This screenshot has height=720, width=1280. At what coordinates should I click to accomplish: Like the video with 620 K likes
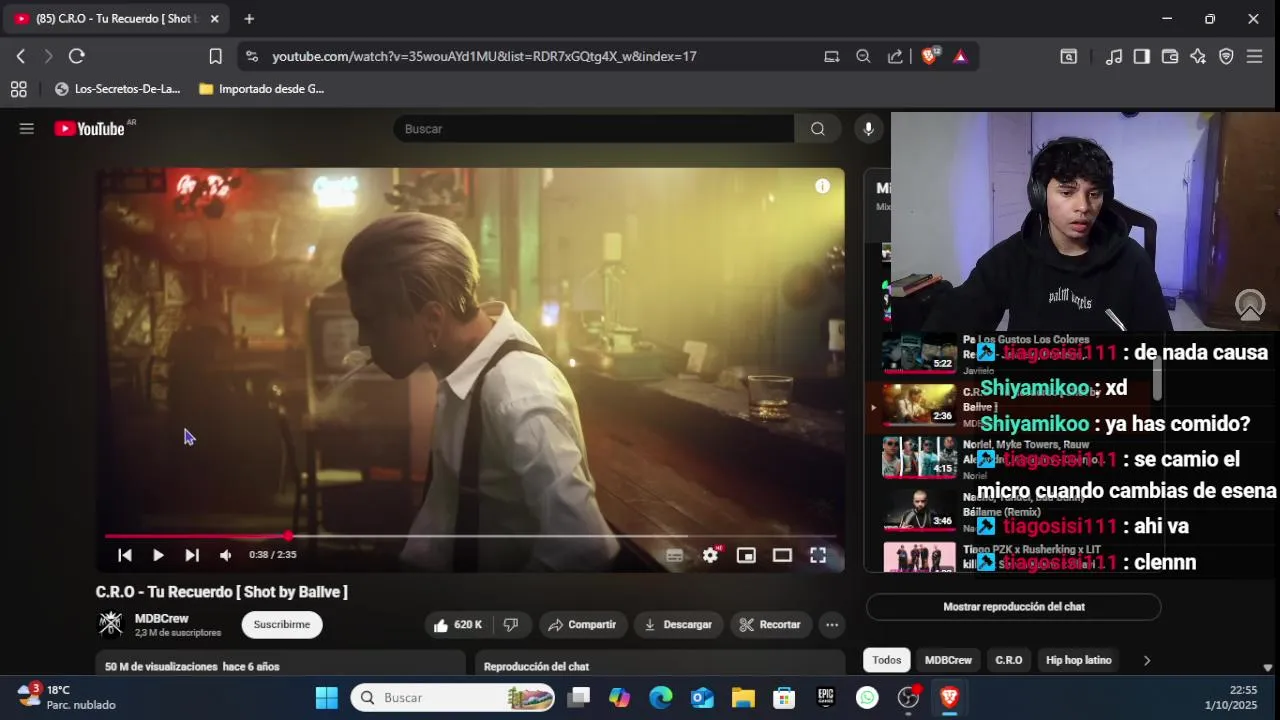point(458,624)
